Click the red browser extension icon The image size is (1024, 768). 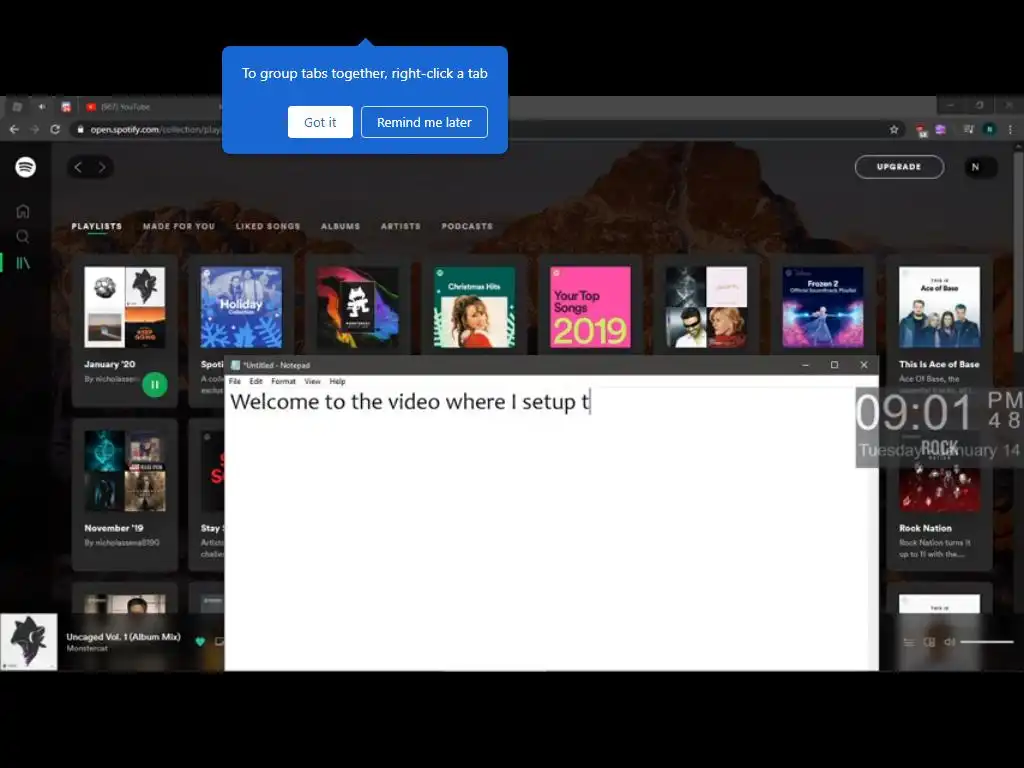921,130
